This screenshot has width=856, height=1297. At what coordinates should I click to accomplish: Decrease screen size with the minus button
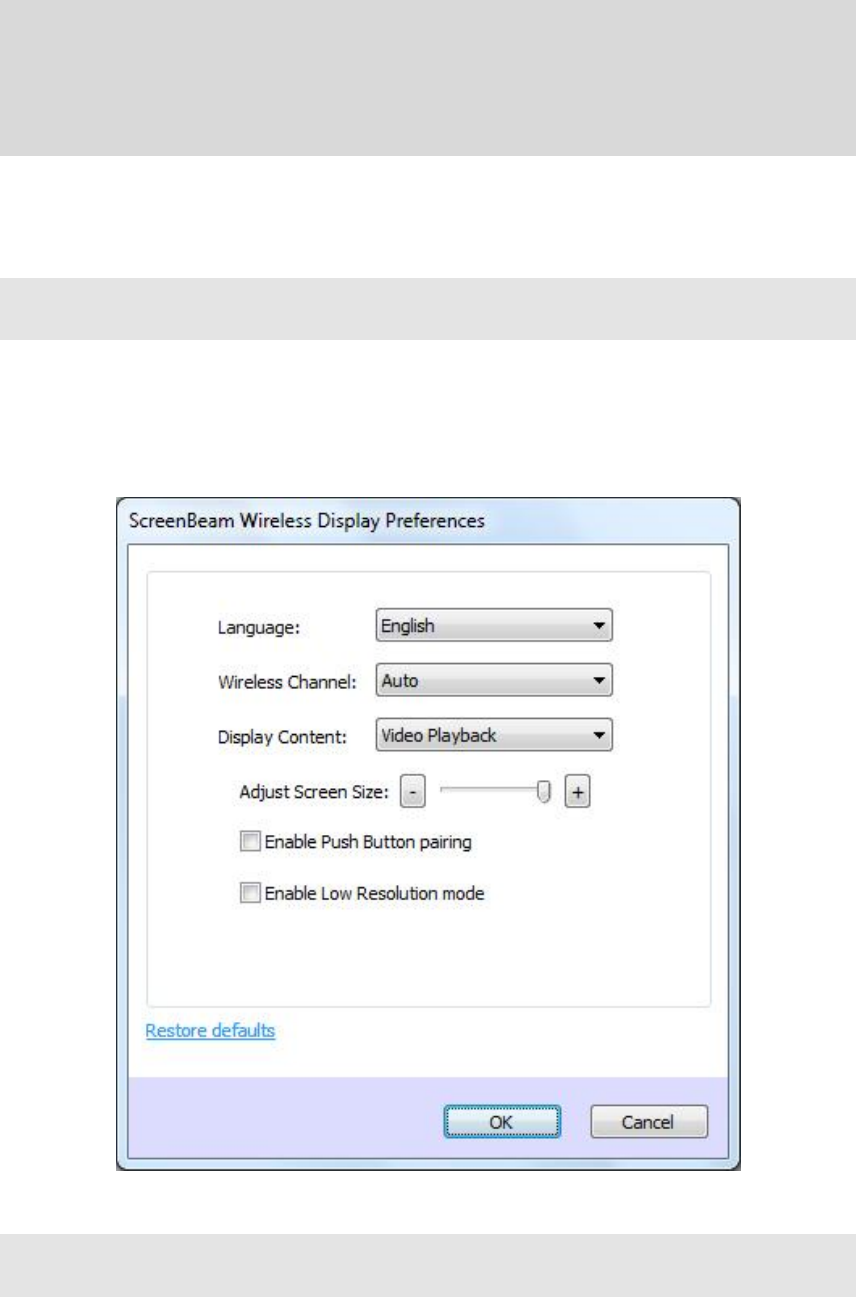[x=413, y=791]
